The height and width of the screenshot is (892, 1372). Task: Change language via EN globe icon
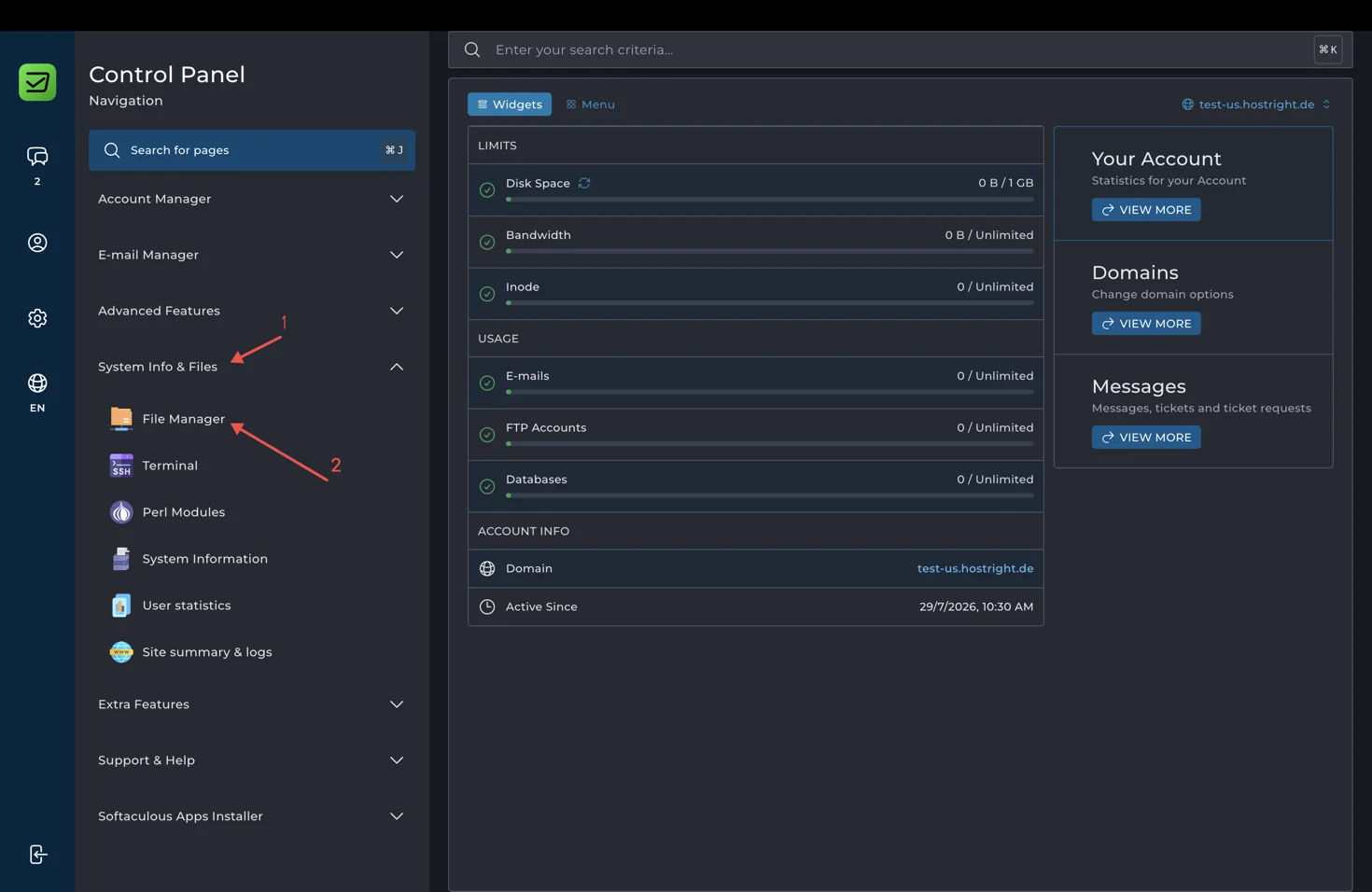tap(37, 383)
